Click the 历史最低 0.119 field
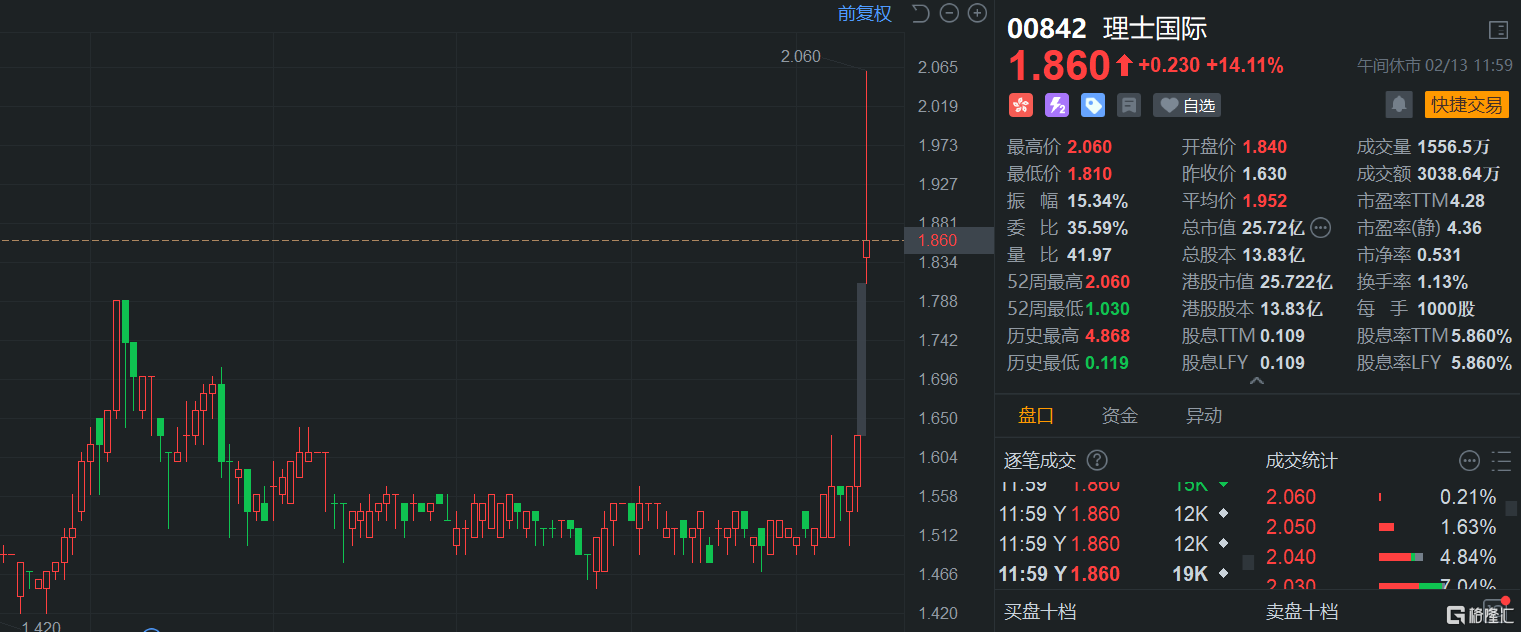The image size is (1521, 632). [1068, 363]
